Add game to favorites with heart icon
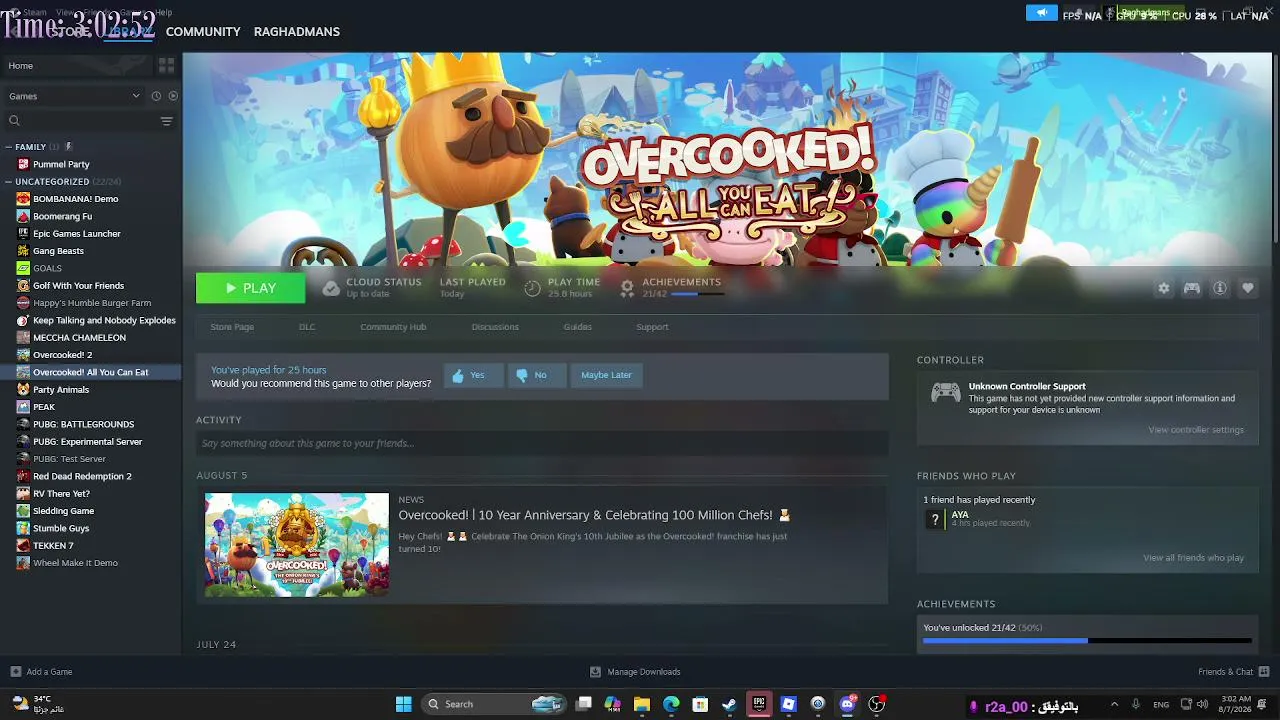The width and height of the screenshot is (1280, 720). [1248, 288]
